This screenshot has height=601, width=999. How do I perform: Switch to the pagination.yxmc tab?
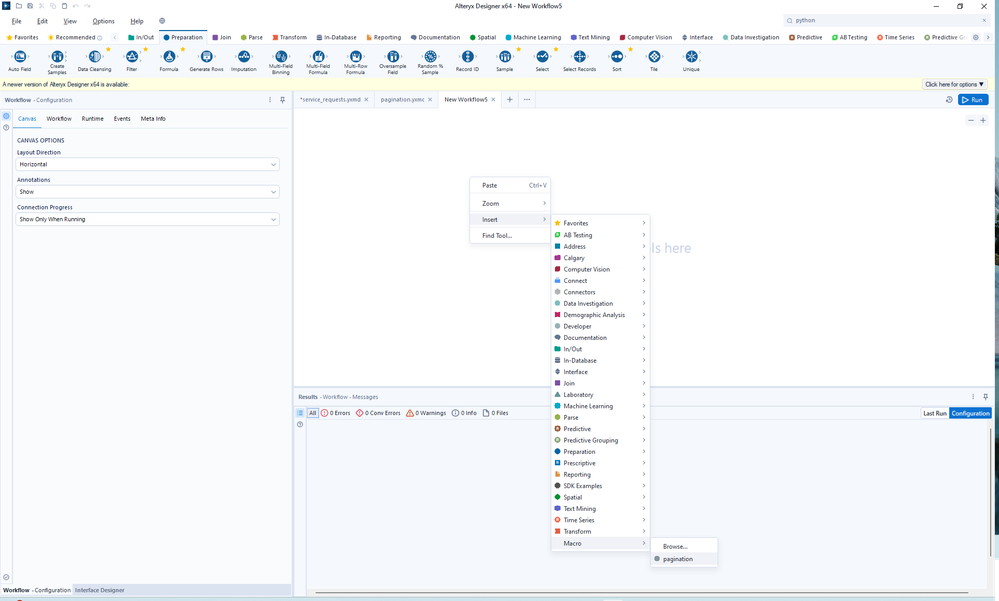402,99
